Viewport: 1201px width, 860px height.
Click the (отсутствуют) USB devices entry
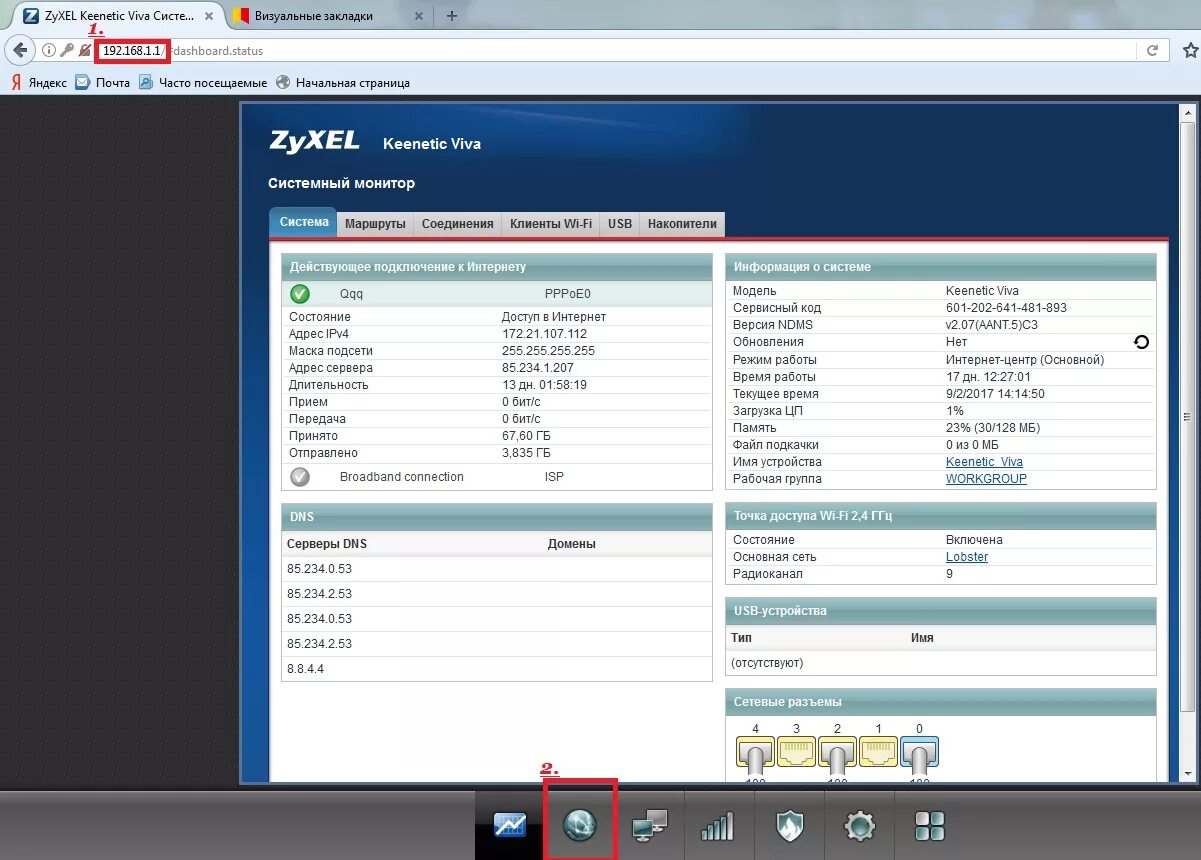pyautogui.click(x=767, y=663)
